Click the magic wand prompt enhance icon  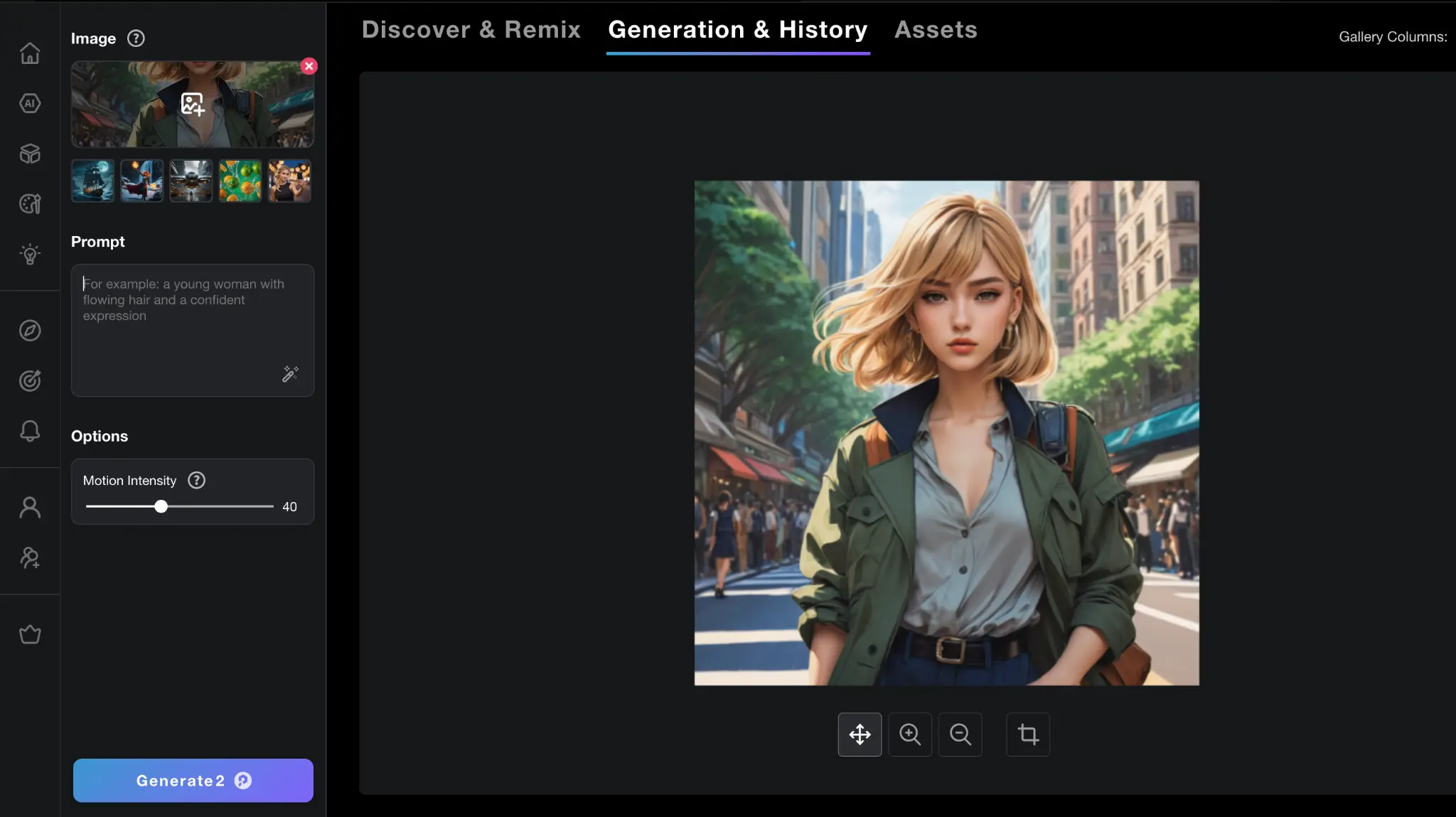pyautogui.click(x=290, y=374)
